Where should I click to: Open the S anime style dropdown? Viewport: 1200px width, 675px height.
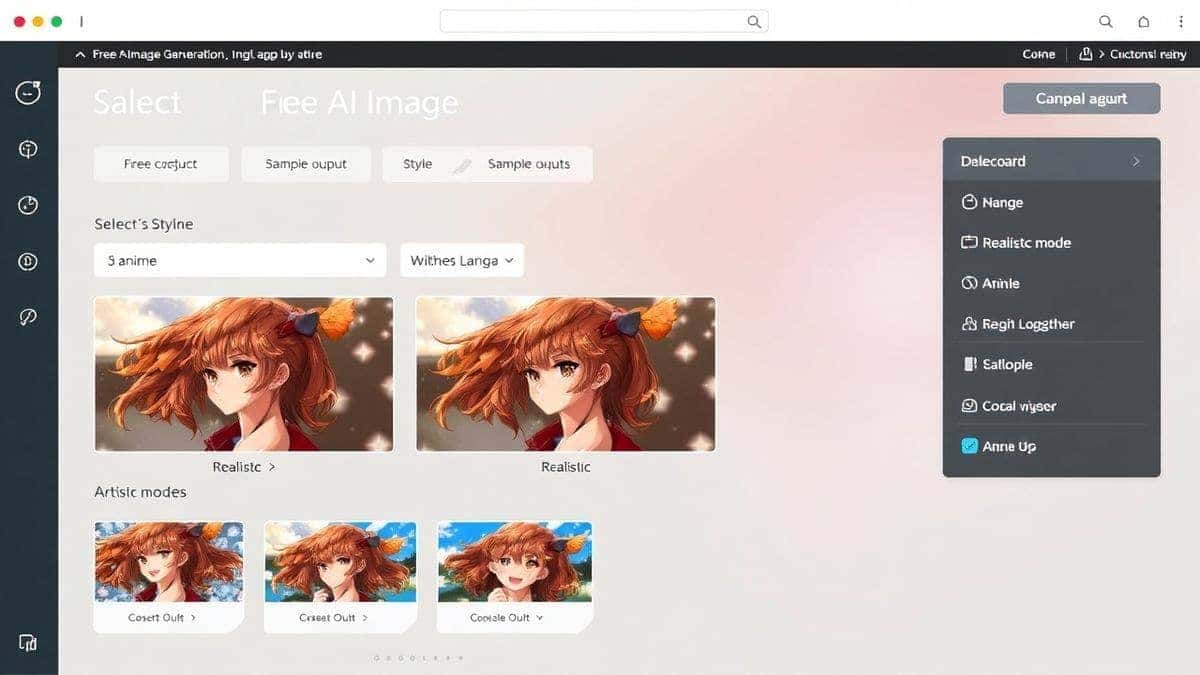(x=240, y=260)
